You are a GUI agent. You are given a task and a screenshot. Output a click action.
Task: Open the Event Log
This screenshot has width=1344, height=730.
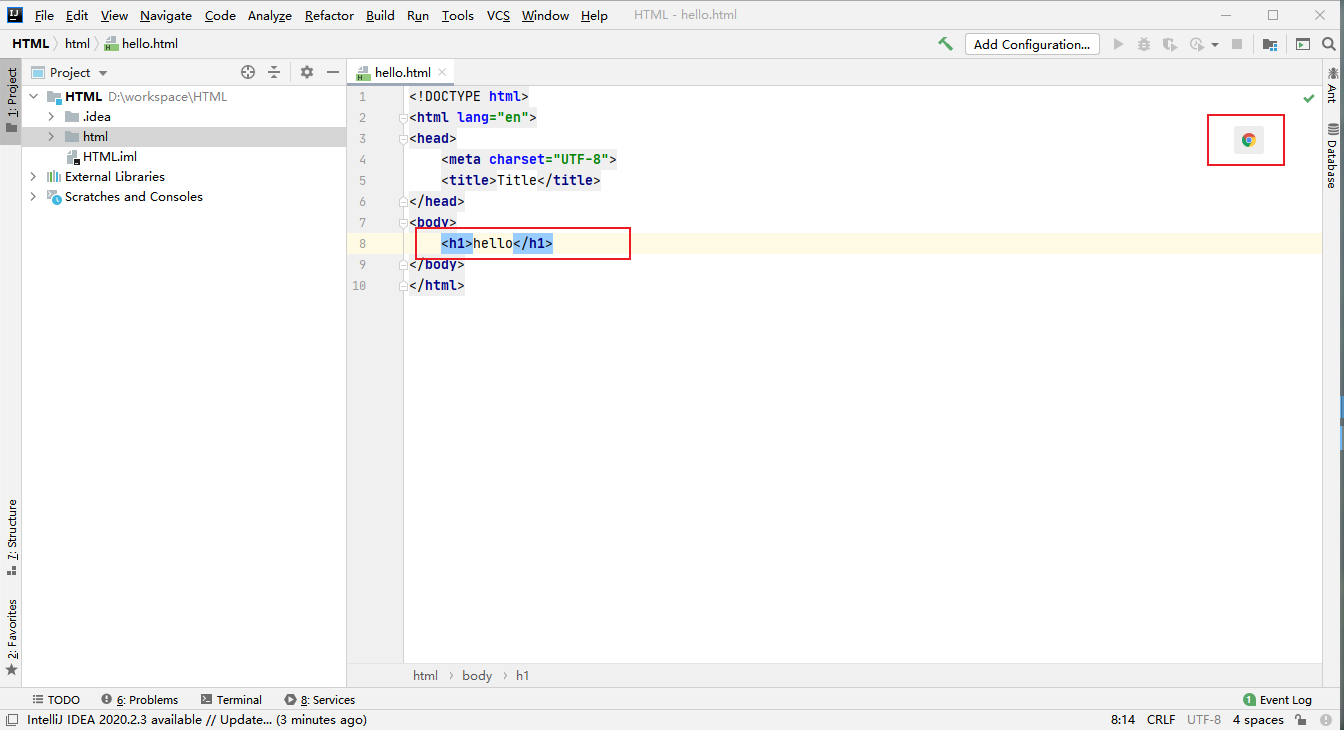(1277, 700)
